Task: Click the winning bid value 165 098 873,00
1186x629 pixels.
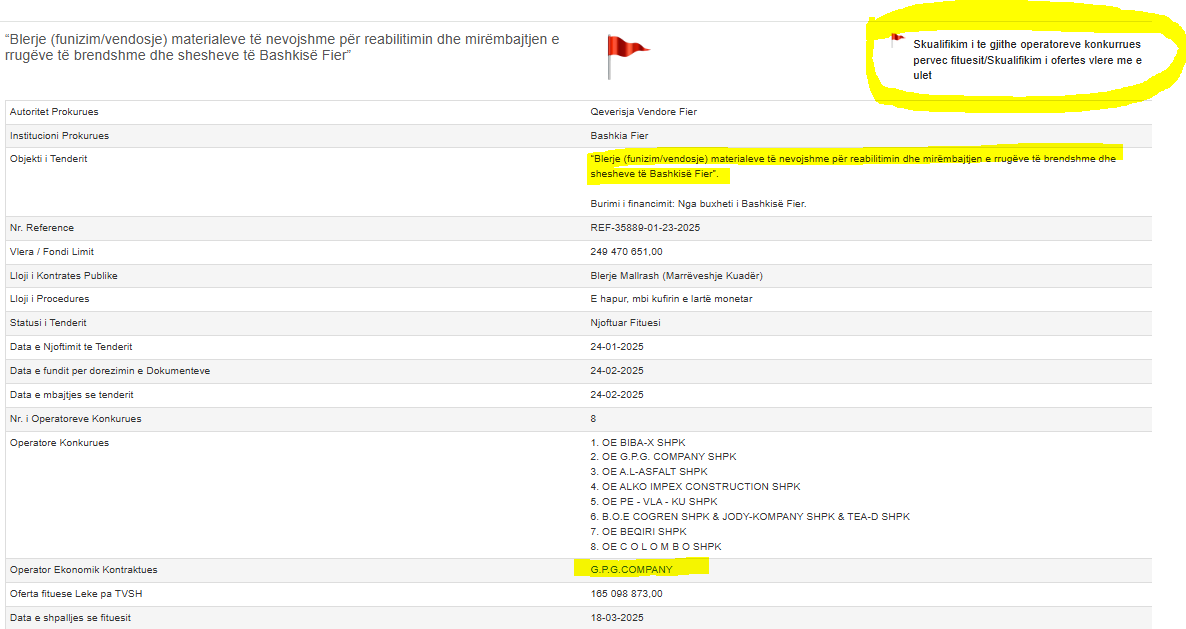Action: pos(626,594)
